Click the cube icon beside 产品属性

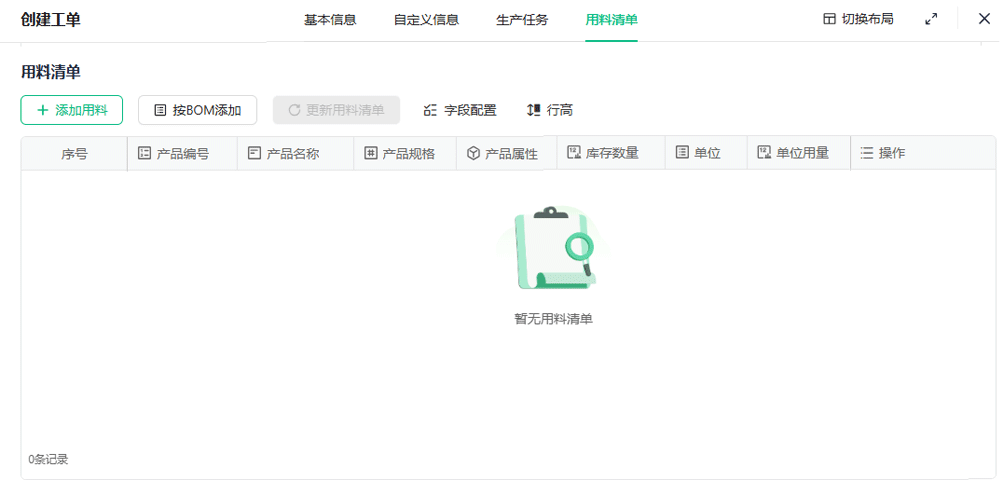(x=473, y=153)
